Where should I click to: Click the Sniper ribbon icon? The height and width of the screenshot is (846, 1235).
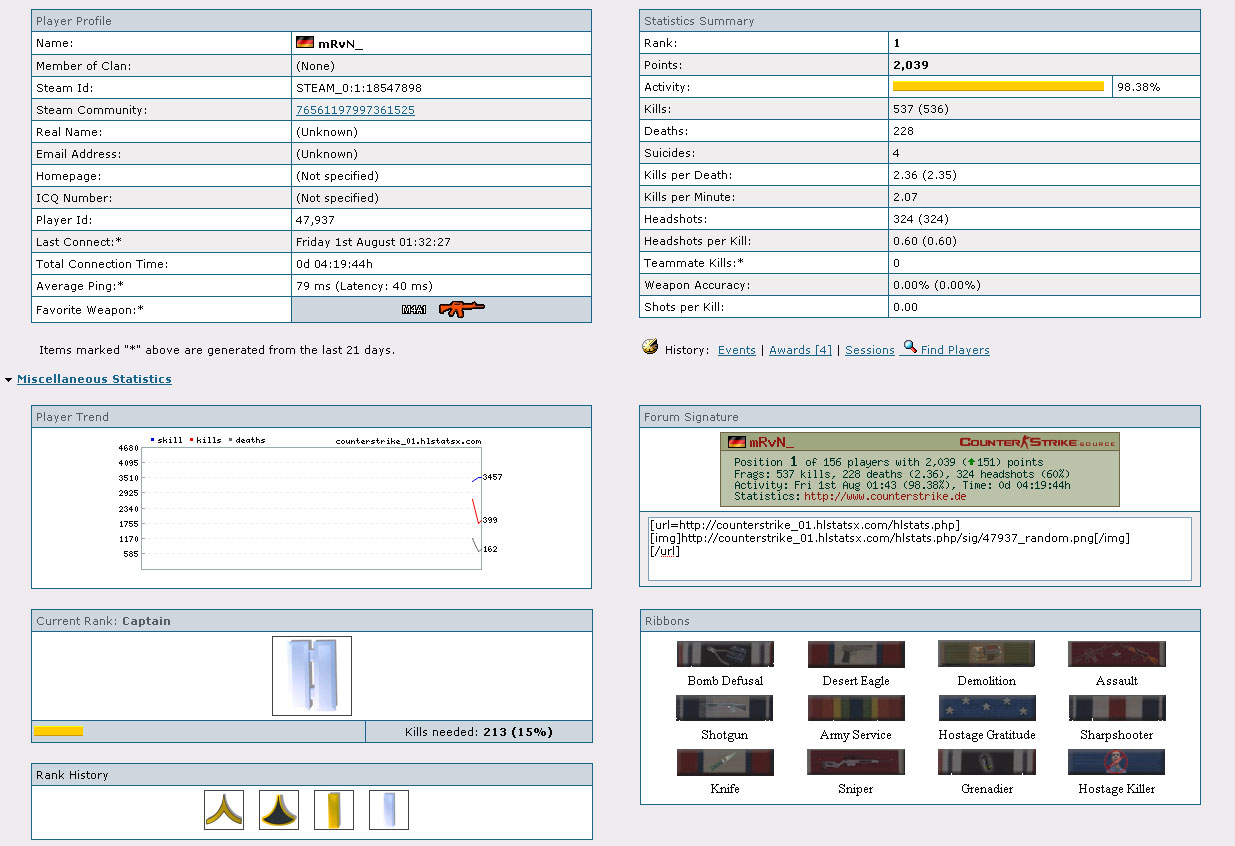[856, 763]
